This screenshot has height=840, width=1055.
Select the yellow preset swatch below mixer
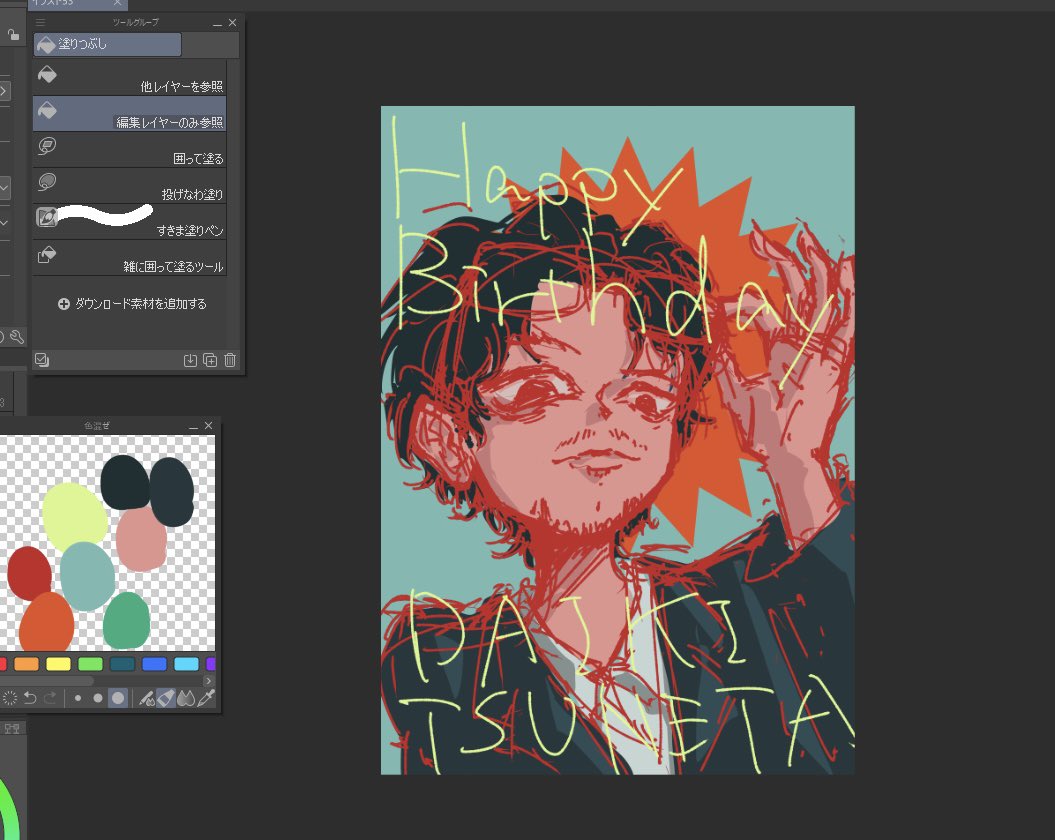pyautogui.click(x=59, y=664)
